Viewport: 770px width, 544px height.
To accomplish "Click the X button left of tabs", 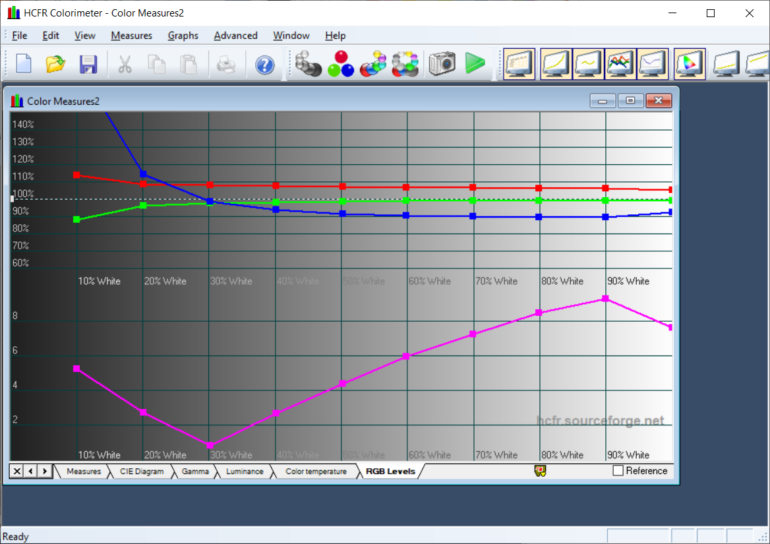I will click(x=17, y=471).
